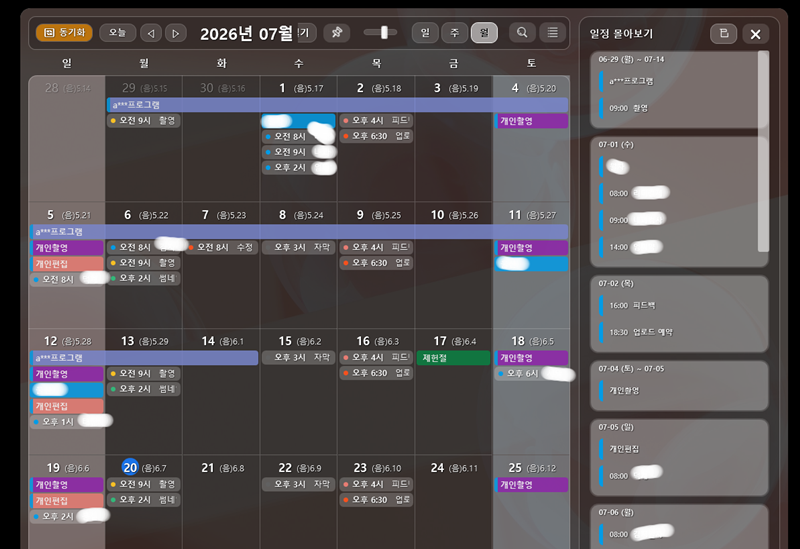Open the hamburger list menu icon

[x=553, y=33]
